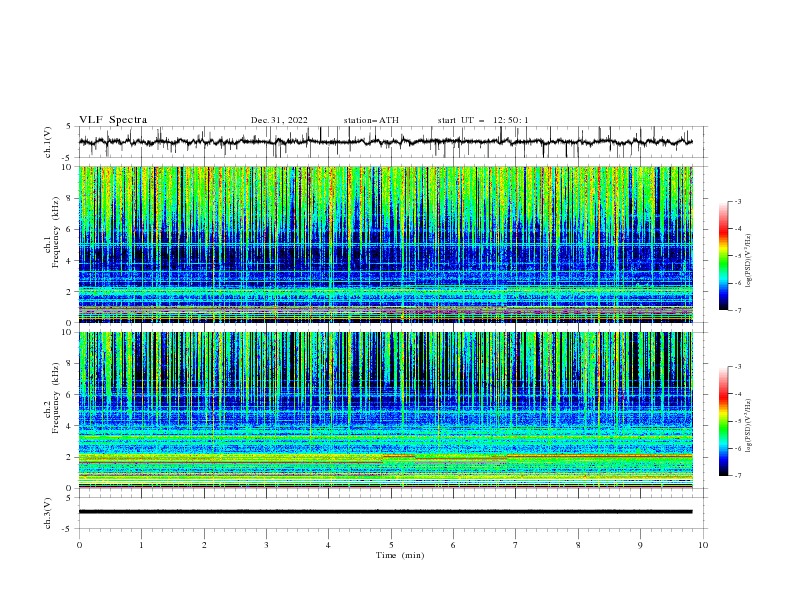
Task: Click the ch.3 flat voltage trace
Action: click(x=385, y=512)
